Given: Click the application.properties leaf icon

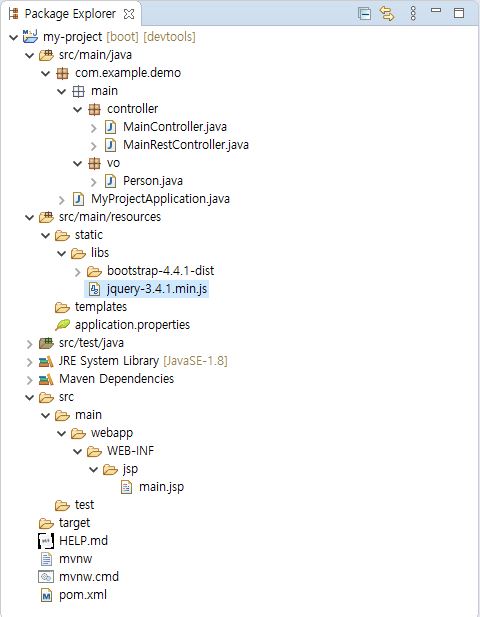Looking at the screenshot, I should pos(62,325).
